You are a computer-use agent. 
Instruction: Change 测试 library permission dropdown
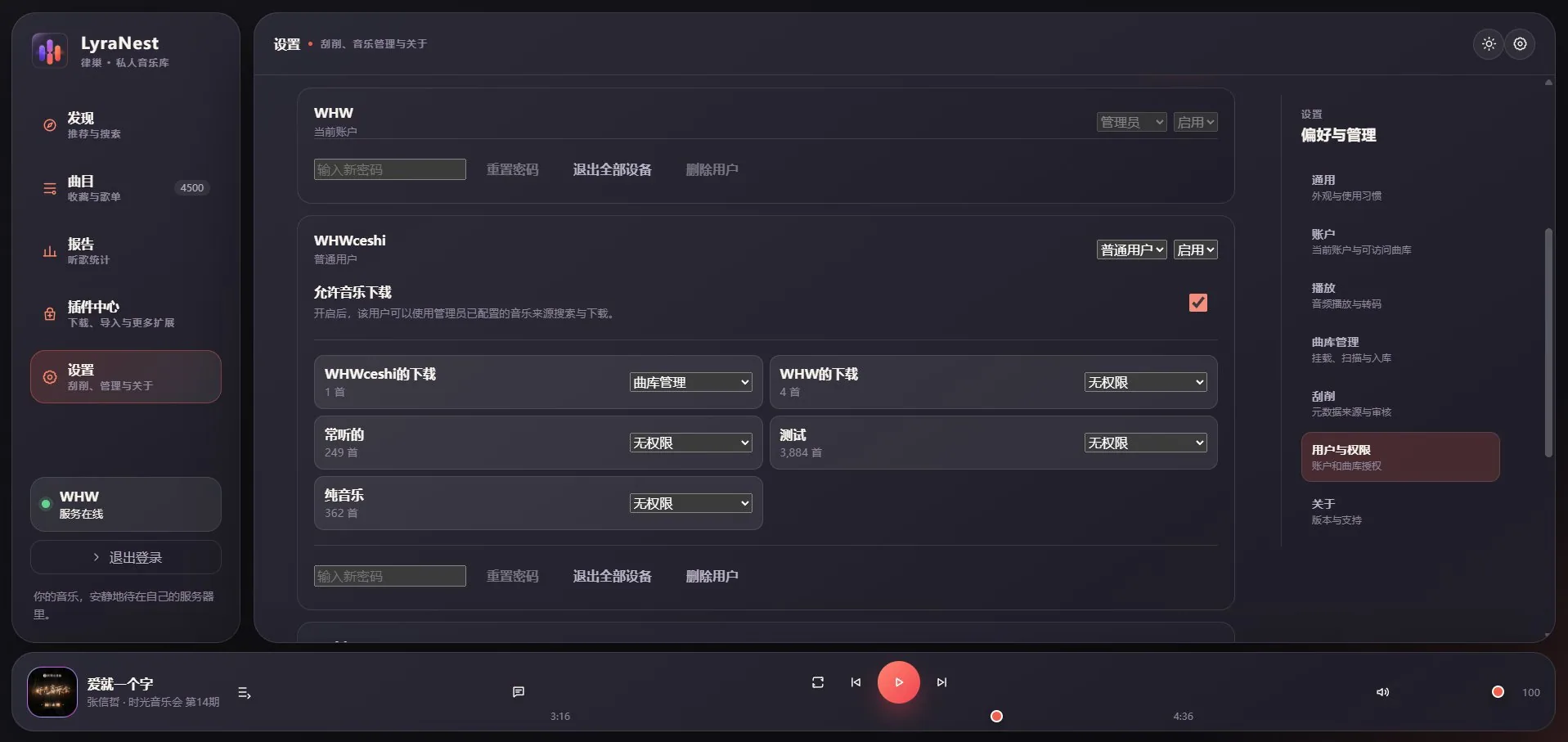(1145, 443)
